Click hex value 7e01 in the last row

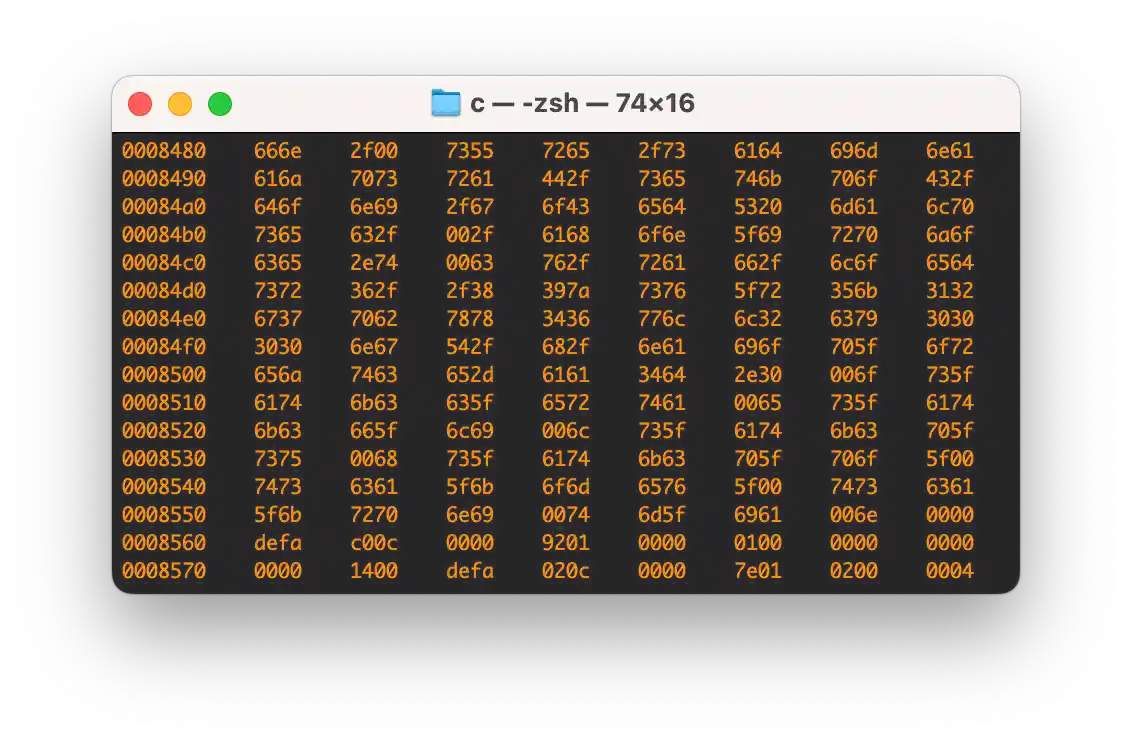coord(758,571)
